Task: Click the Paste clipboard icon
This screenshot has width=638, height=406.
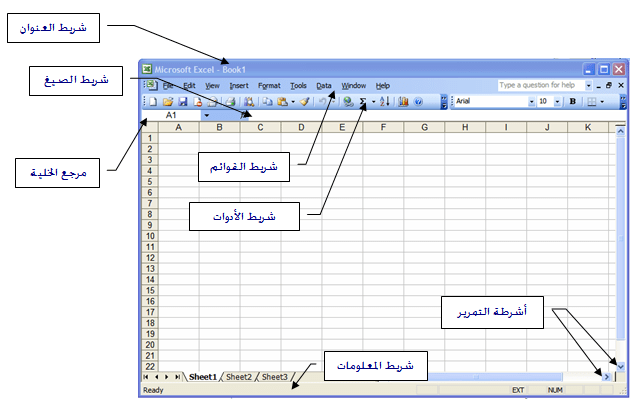Action: tap(282, 102)
